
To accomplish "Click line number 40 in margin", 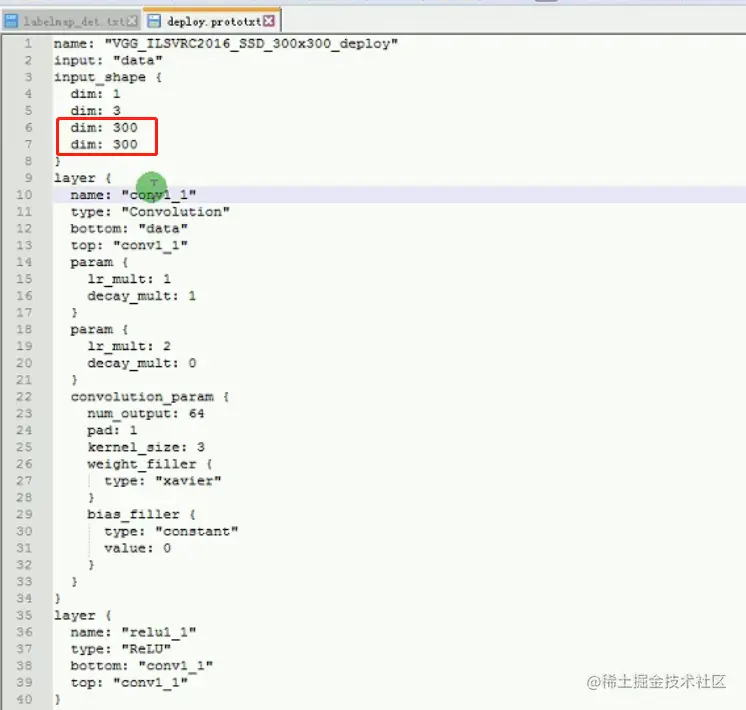I will point(24,700).
